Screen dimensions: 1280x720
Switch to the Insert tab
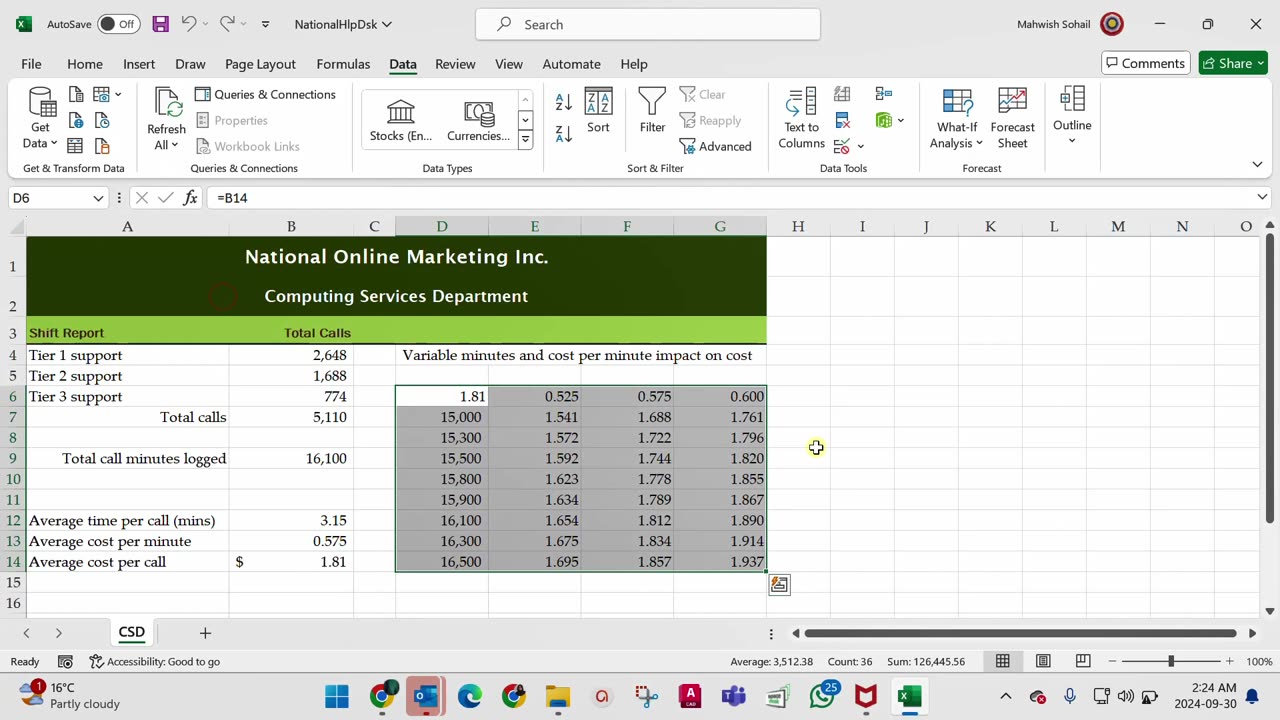[139, 64]
